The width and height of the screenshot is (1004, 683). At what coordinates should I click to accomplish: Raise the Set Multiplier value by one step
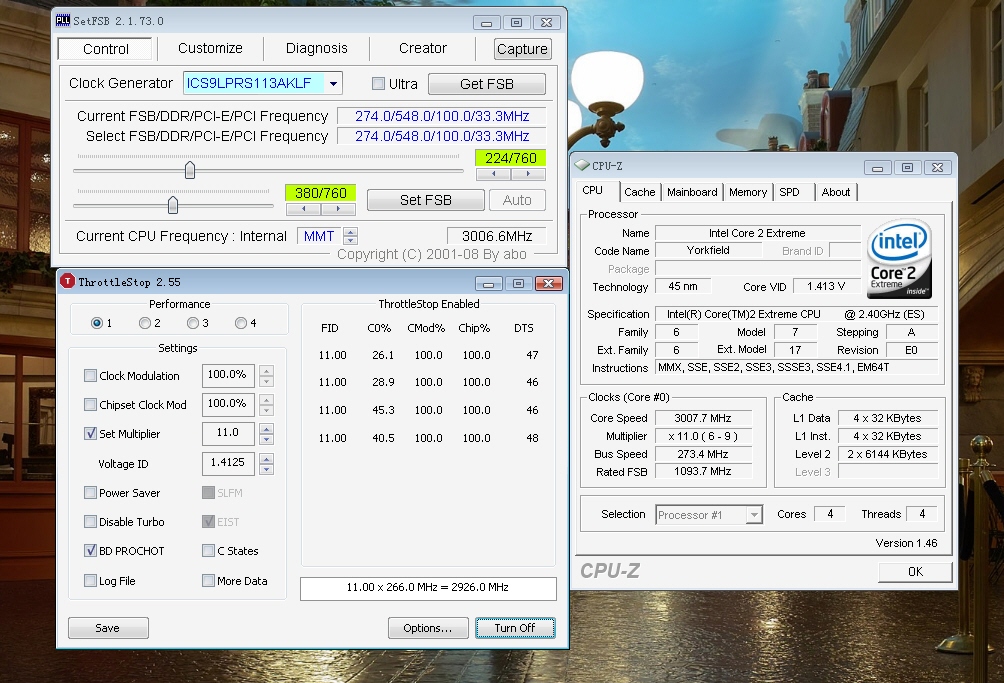266,428
